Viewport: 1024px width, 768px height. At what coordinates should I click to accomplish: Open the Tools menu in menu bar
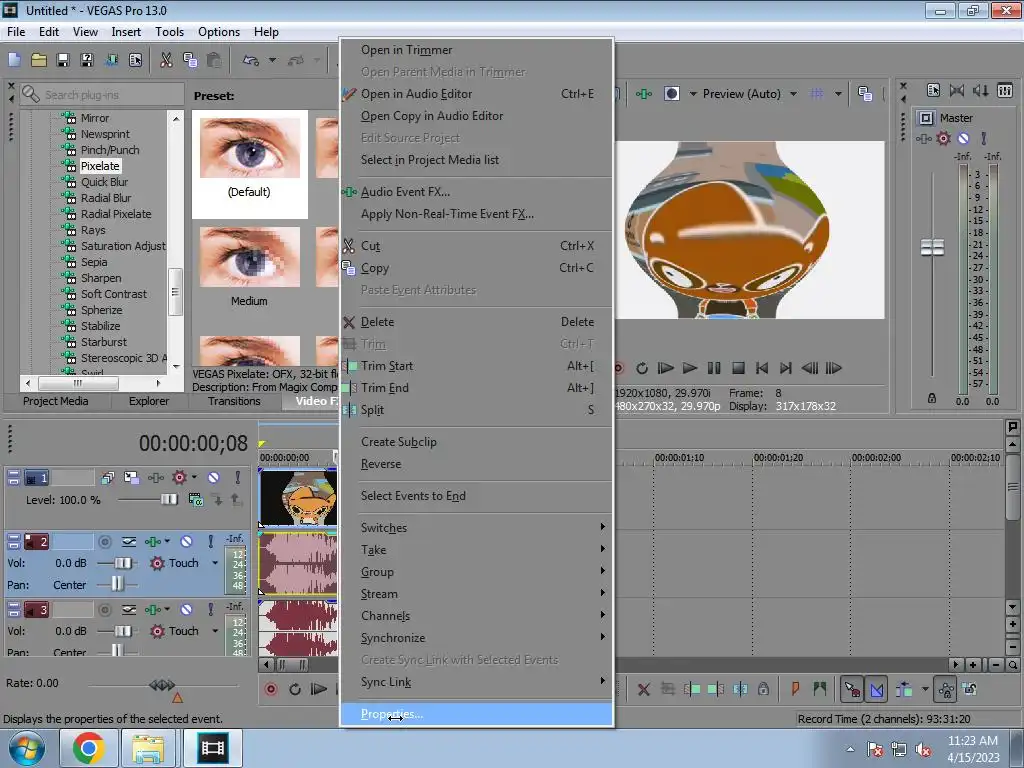pos(169,31)
